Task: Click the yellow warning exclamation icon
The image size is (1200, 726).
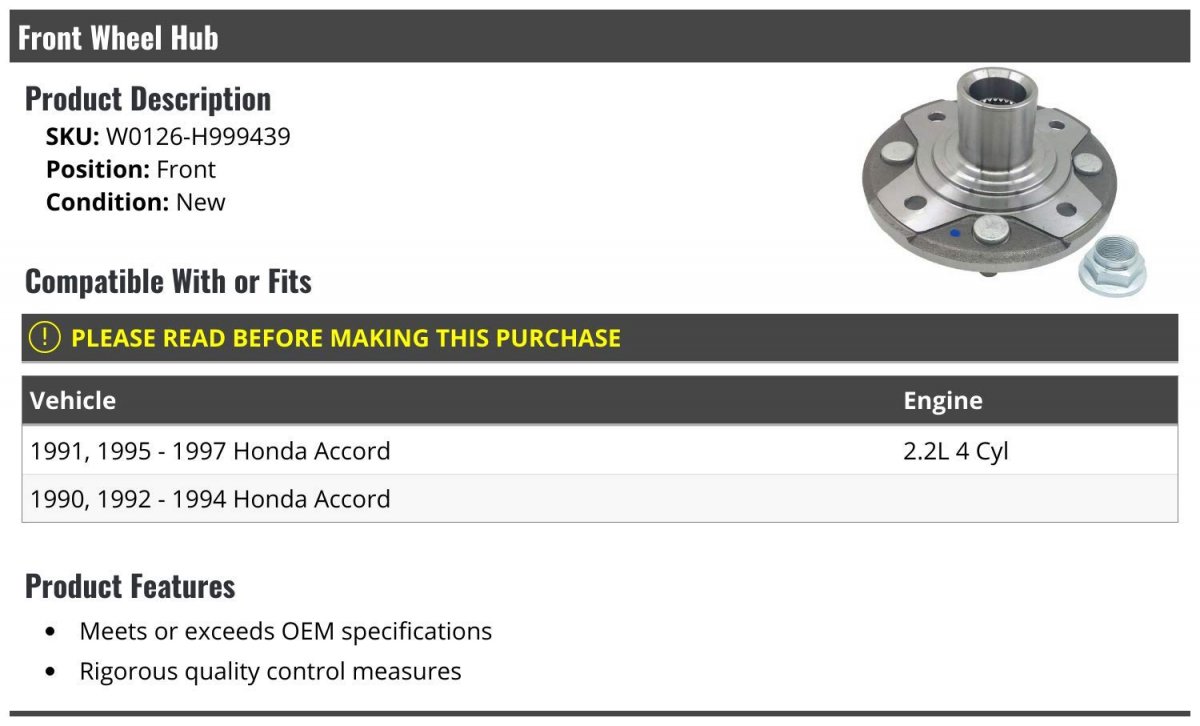Action: point(45,338)
